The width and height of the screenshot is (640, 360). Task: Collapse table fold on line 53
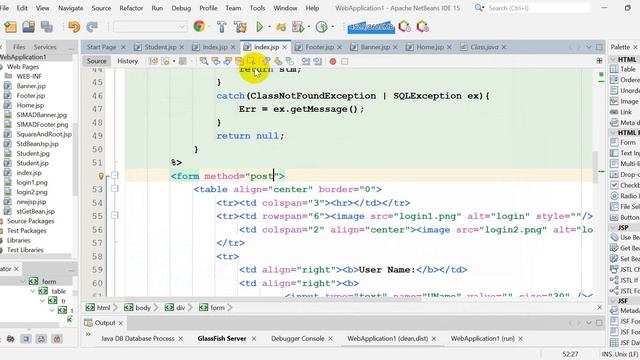115,189
